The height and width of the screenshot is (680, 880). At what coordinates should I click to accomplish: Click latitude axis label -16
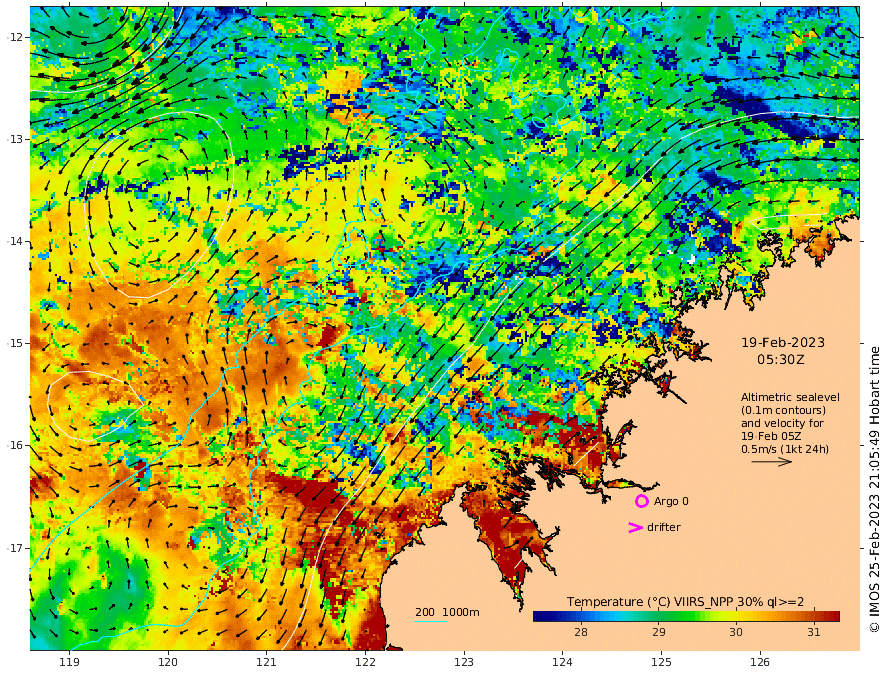pos(14,445)
